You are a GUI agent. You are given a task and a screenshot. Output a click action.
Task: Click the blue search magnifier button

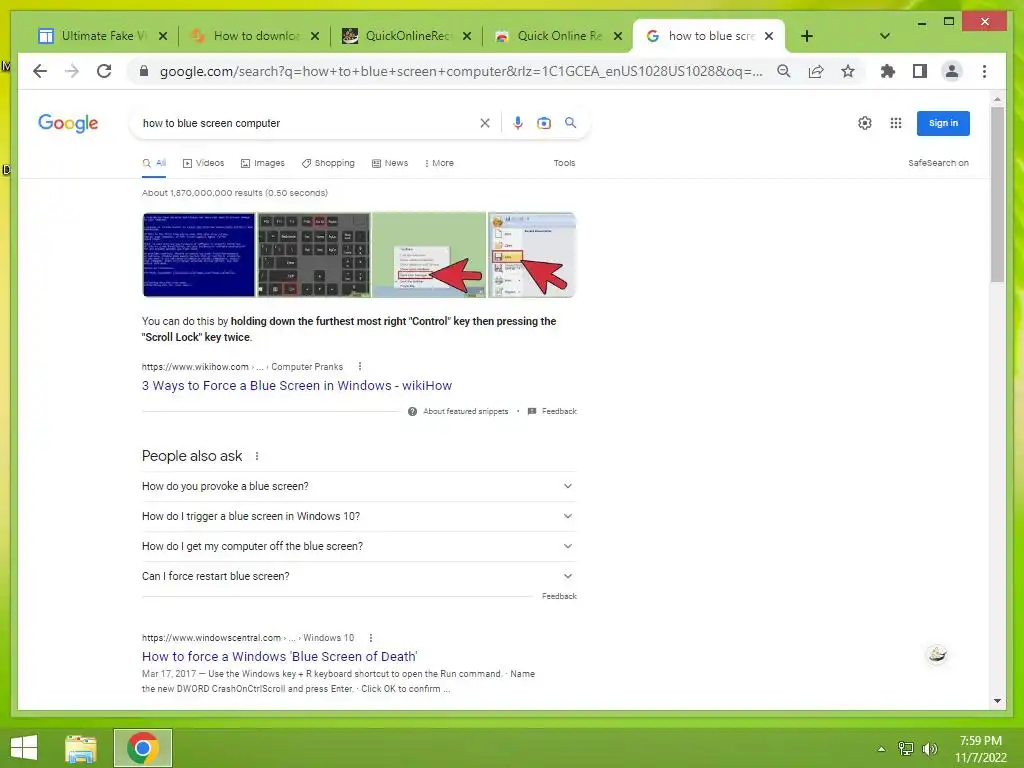[x=570, y=123]
